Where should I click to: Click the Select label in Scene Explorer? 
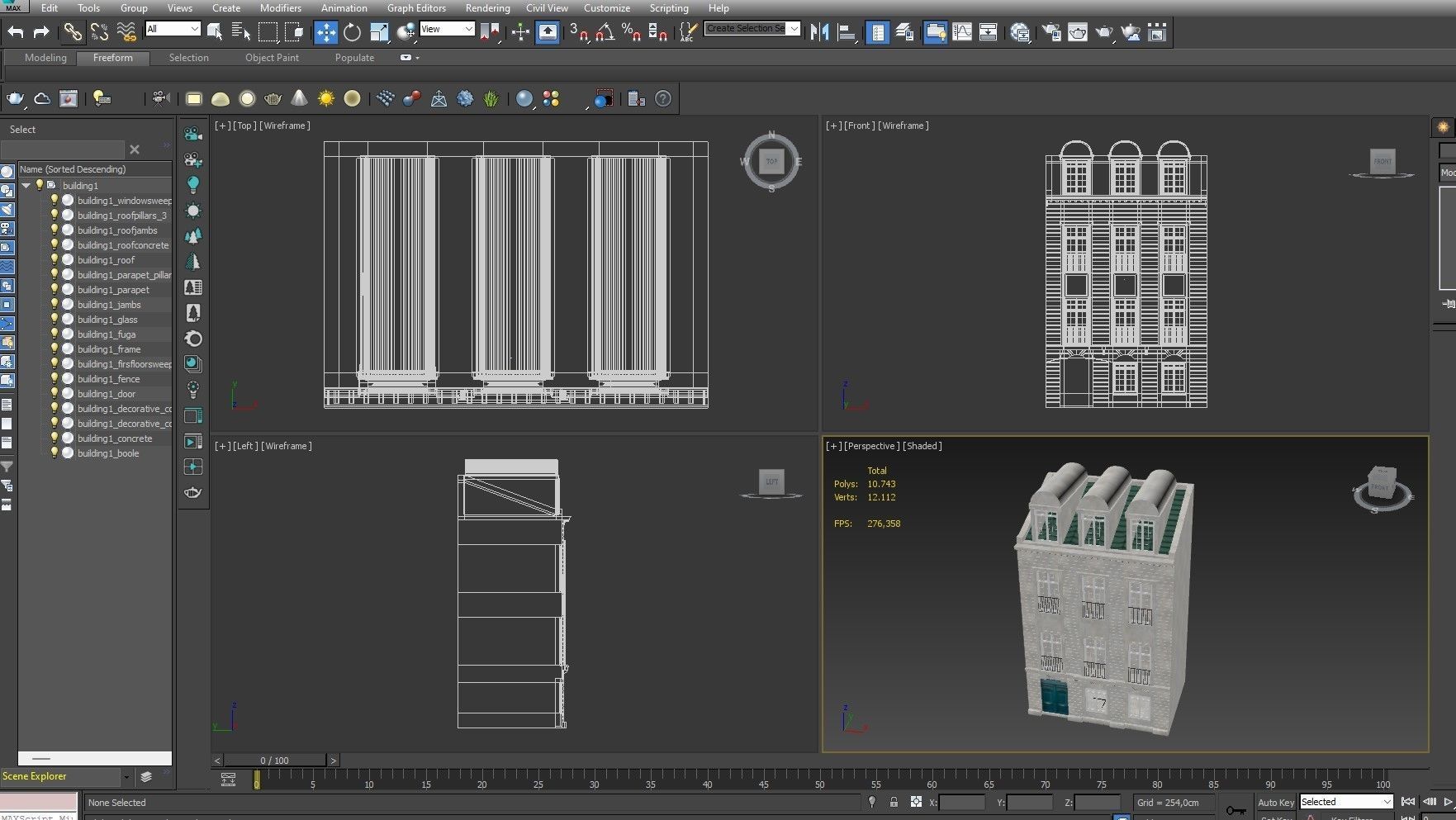click(x=22, y=130)
